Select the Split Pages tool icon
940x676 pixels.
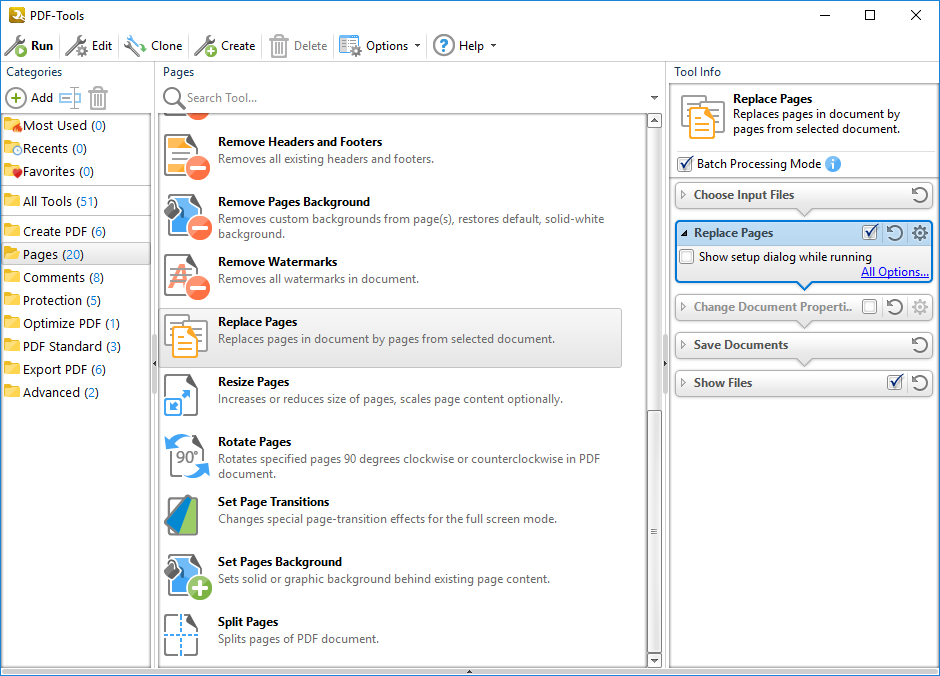click(x=187, y=634)
